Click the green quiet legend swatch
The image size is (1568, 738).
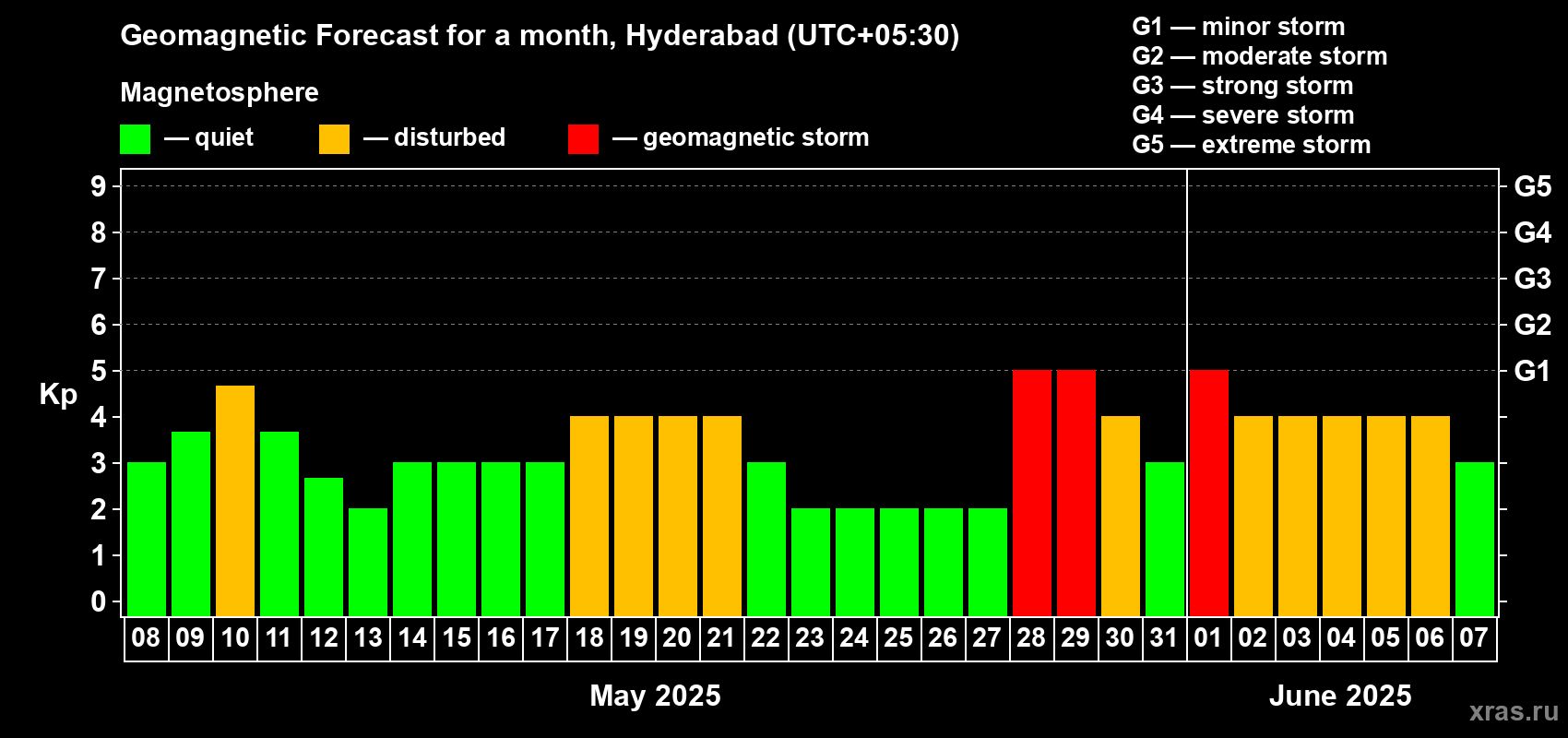coord(136,139)
